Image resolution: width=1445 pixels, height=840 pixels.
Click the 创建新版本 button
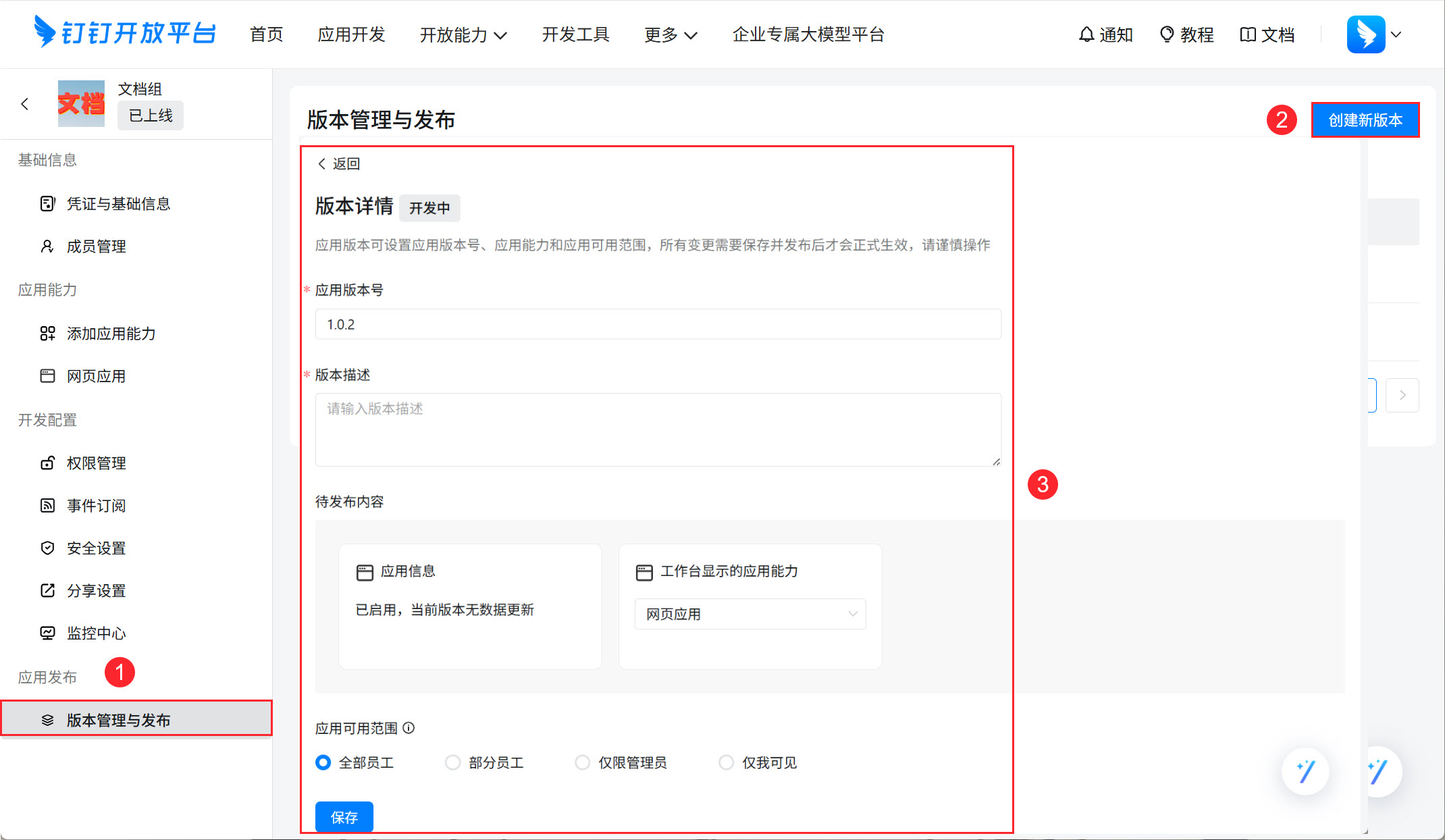pyautogui.click(x=1365, y=120)
